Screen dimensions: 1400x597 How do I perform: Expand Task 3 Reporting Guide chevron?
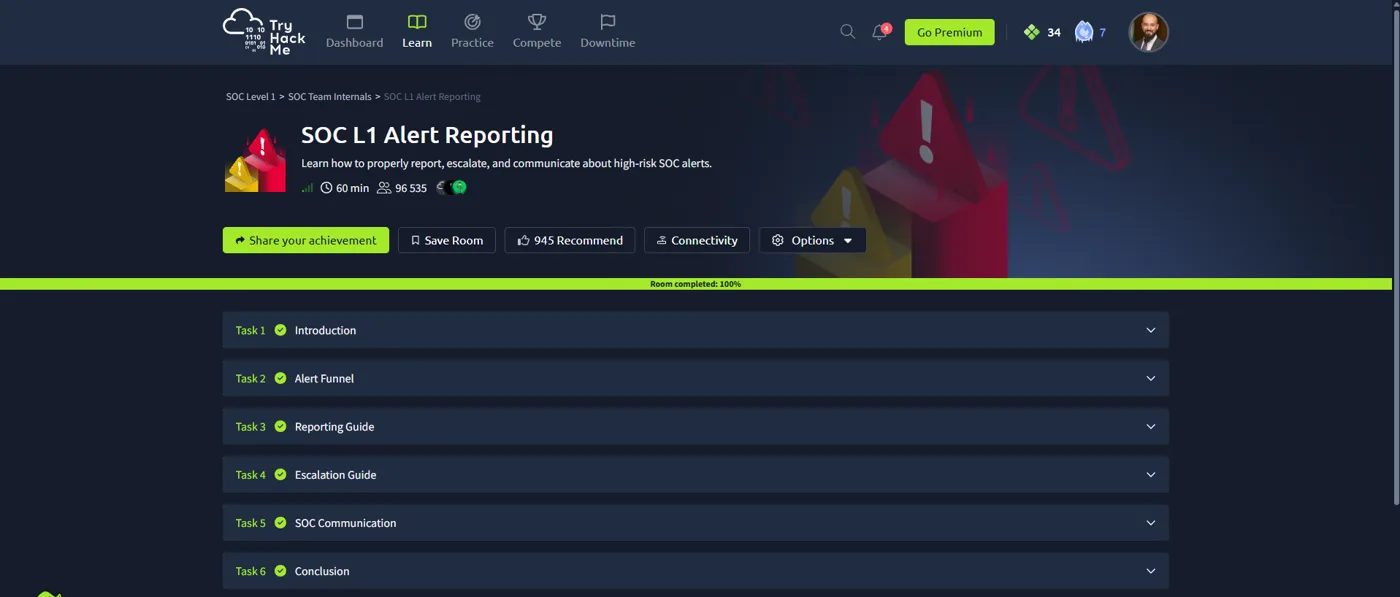(x=1150, y=426)
